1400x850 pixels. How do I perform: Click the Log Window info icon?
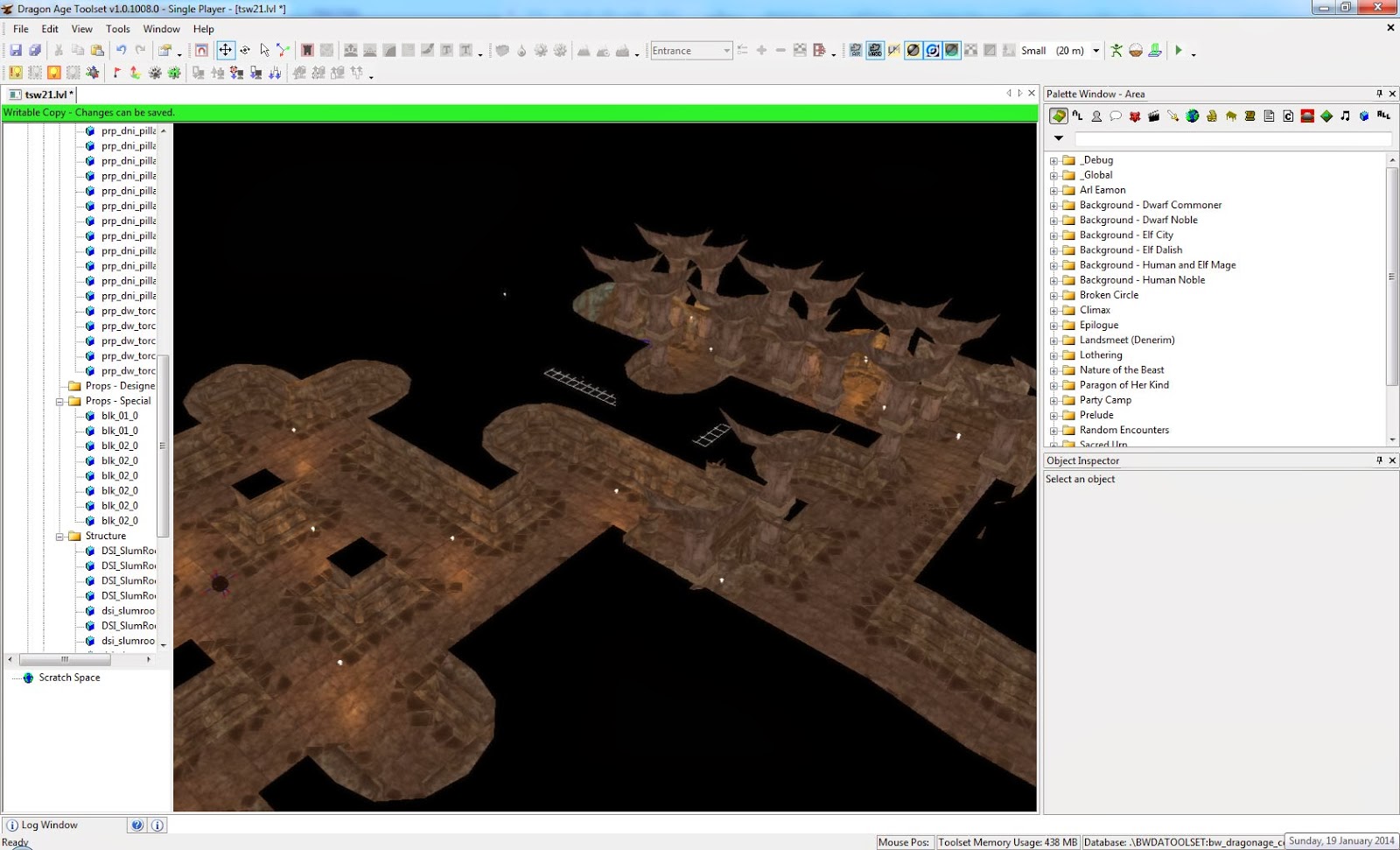click(12, 825)
